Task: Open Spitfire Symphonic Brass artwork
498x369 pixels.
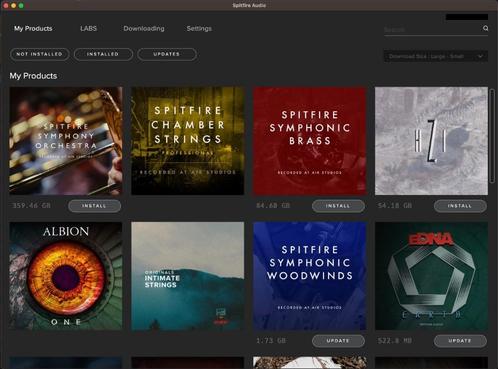Action: (x=310, y=141)
